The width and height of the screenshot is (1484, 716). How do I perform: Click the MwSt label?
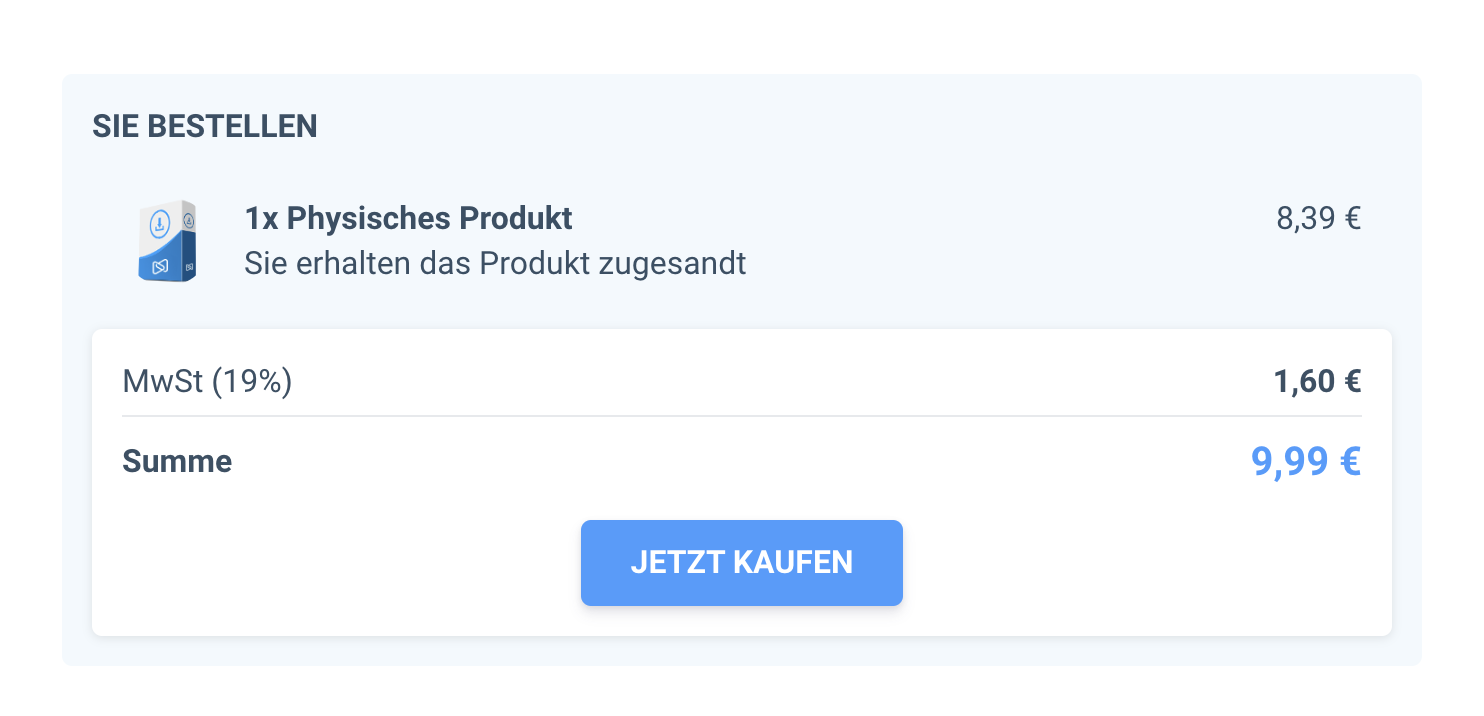point(163,381)
